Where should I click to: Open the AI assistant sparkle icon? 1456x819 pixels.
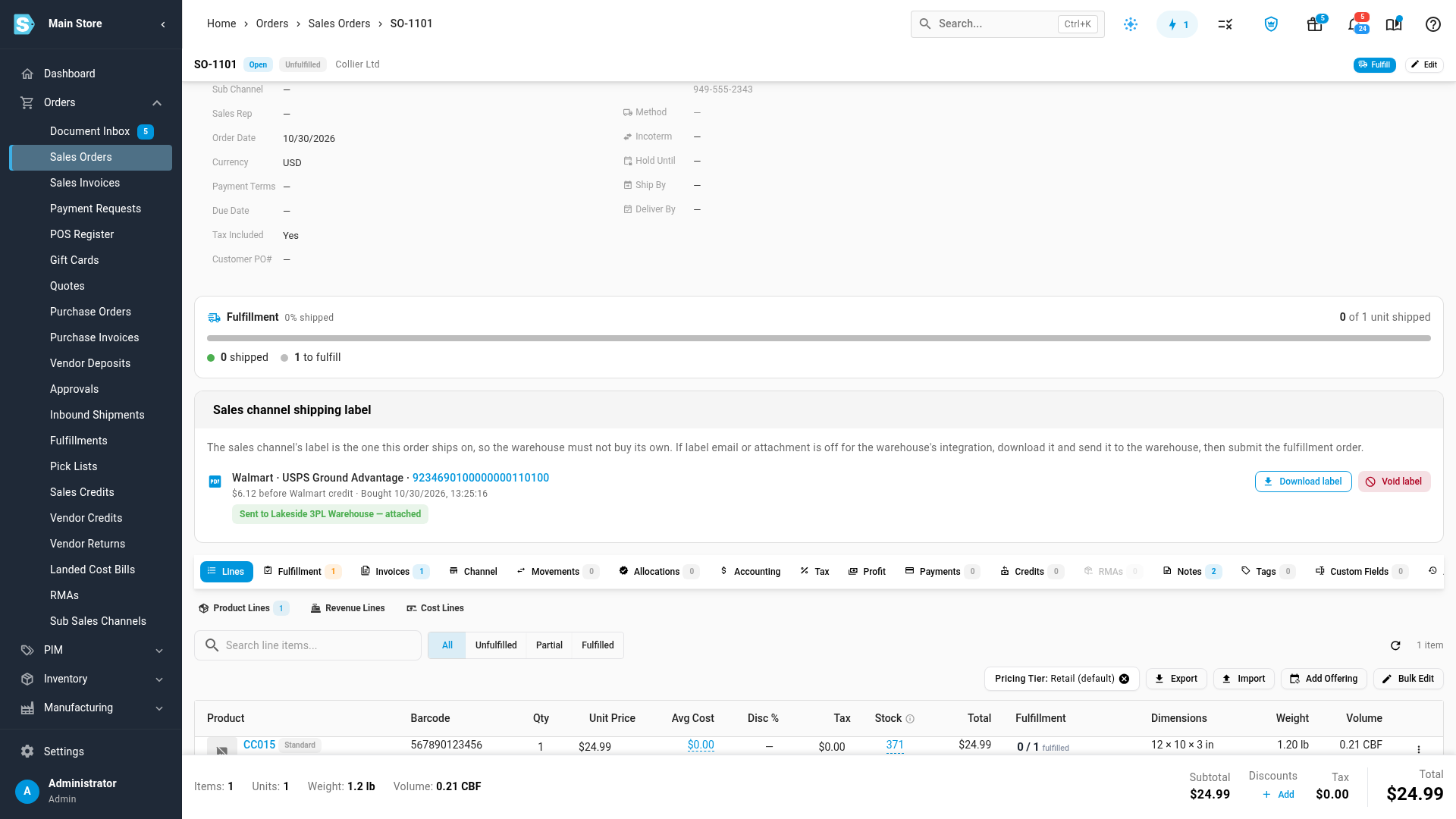click(1131, 24)
